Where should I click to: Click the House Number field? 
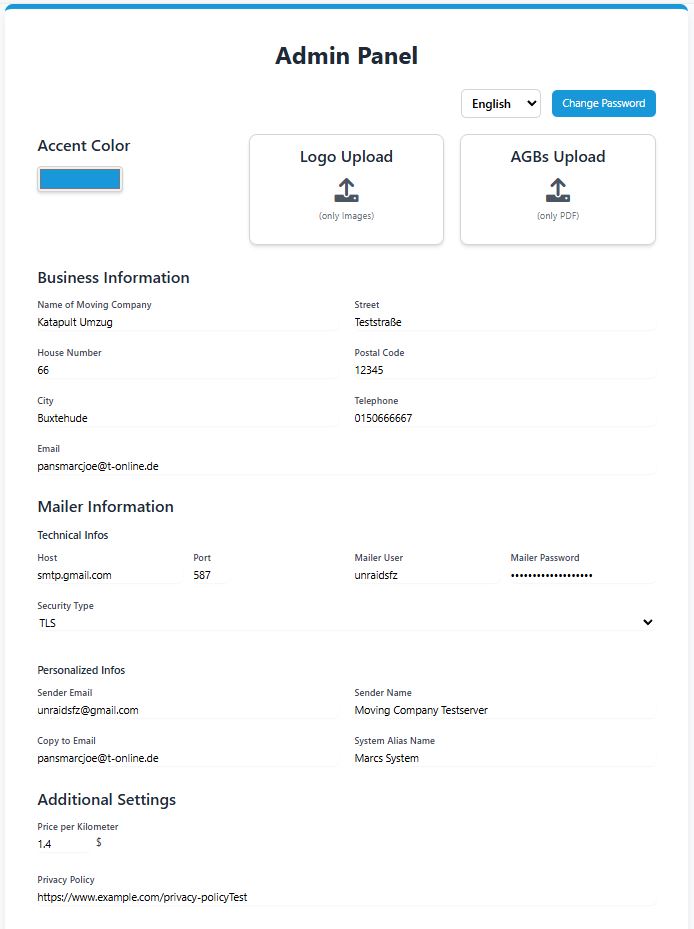coord(187,370)
